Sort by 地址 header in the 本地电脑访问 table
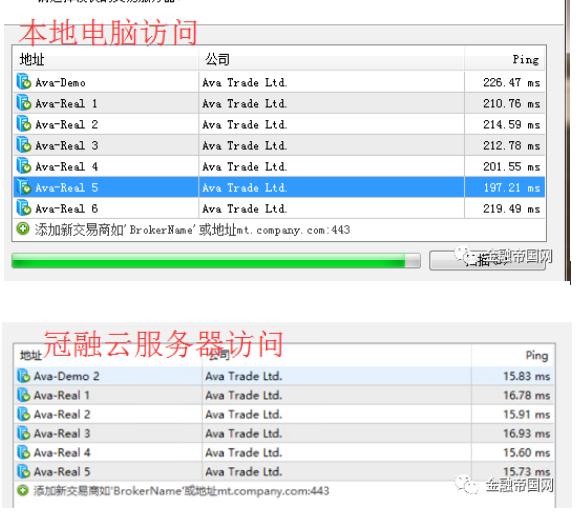Viewport: 577px width, 513px height. point(106,59)
